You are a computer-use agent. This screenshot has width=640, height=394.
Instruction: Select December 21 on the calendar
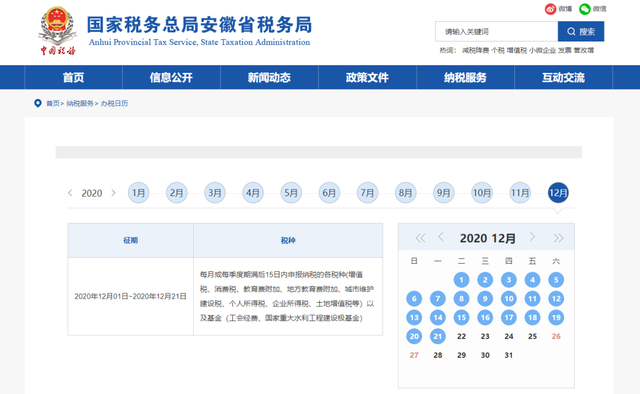tap(438, 336)
